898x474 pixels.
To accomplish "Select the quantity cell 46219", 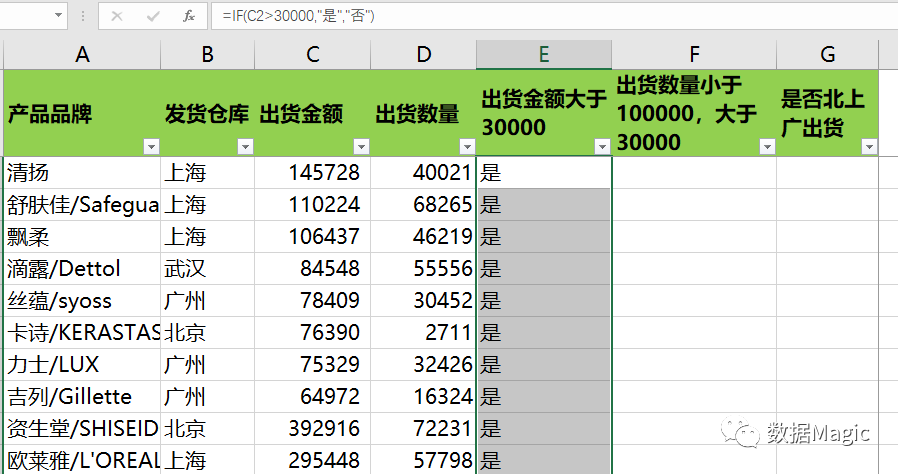I will pos(424,236).
